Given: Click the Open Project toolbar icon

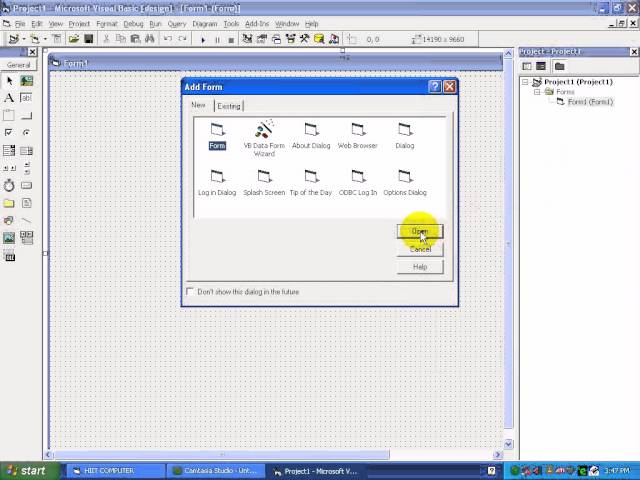Looking at the screenshot, I should click(74, 39).
